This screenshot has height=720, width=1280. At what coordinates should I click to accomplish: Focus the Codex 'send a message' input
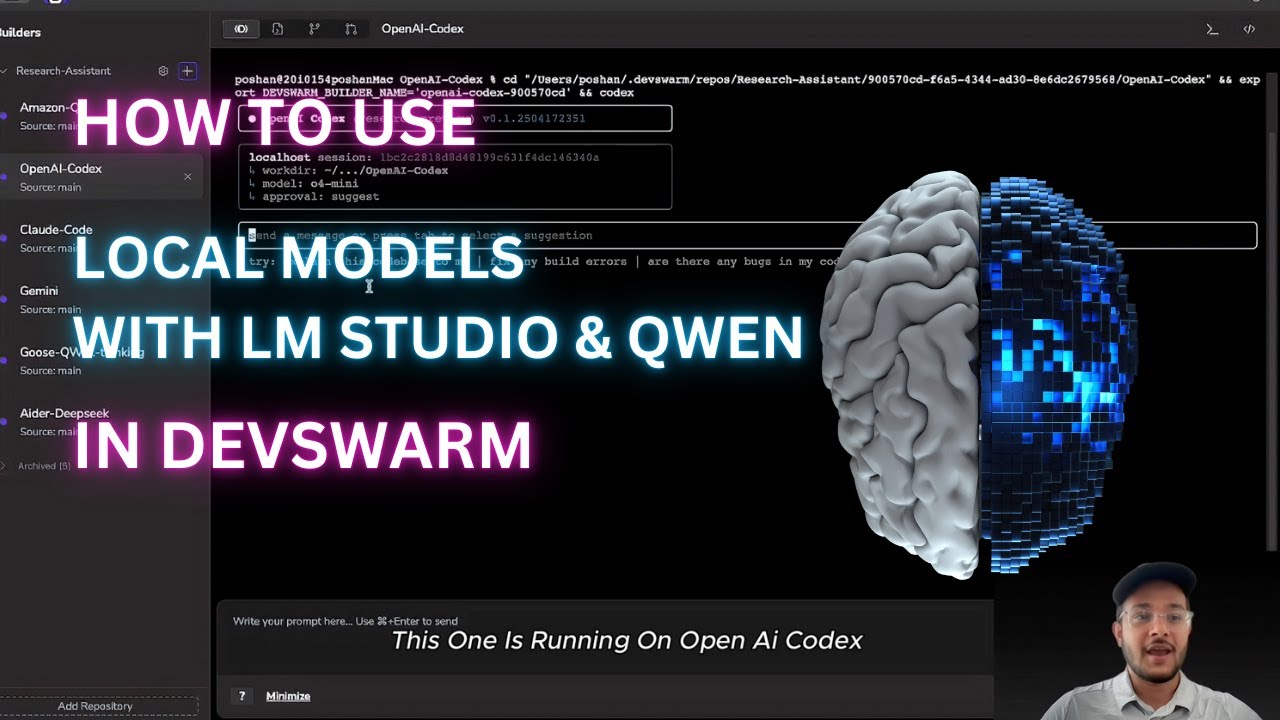coord(747,235)
